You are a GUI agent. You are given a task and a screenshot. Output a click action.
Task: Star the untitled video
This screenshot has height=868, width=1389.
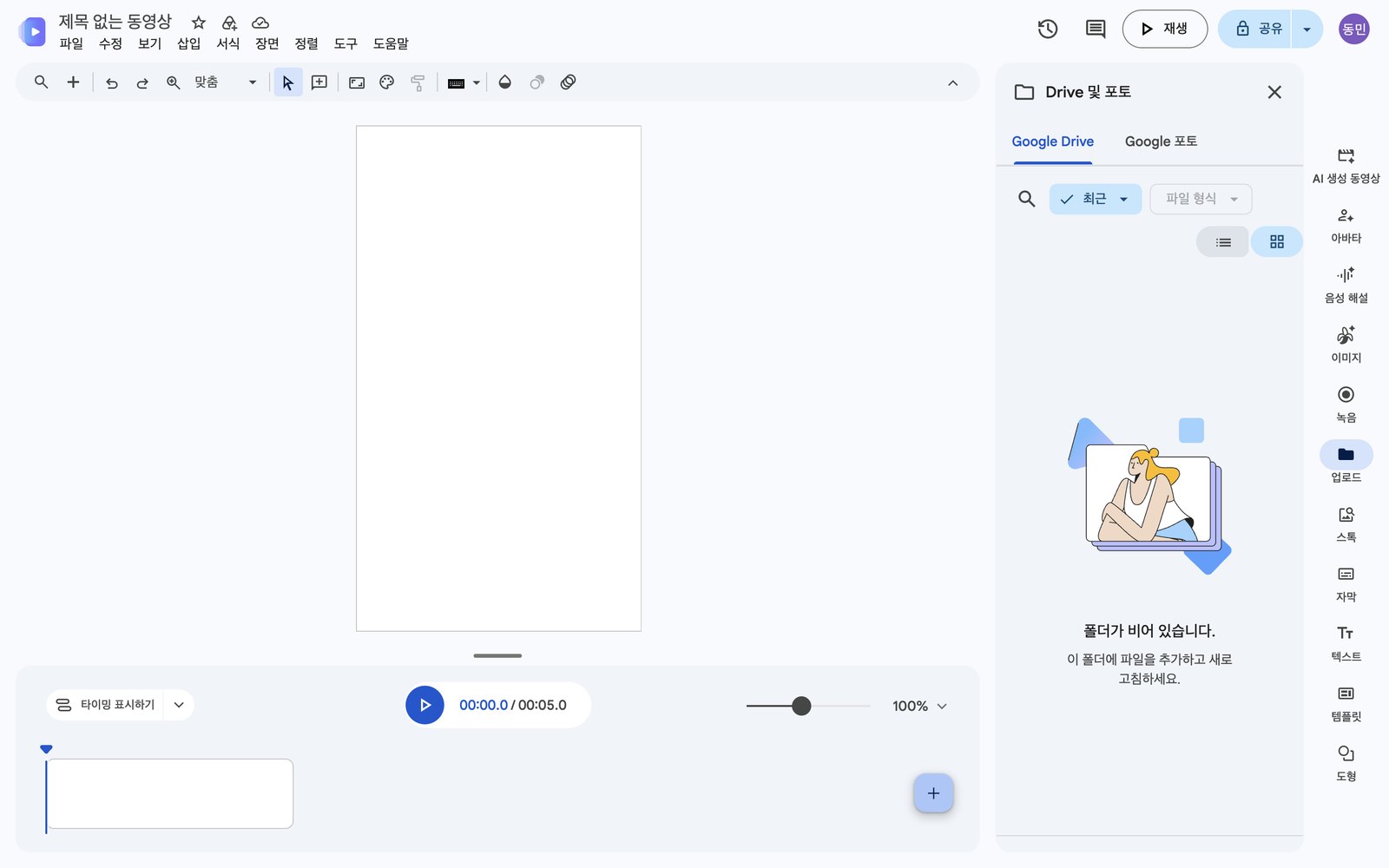coord(199,23)
